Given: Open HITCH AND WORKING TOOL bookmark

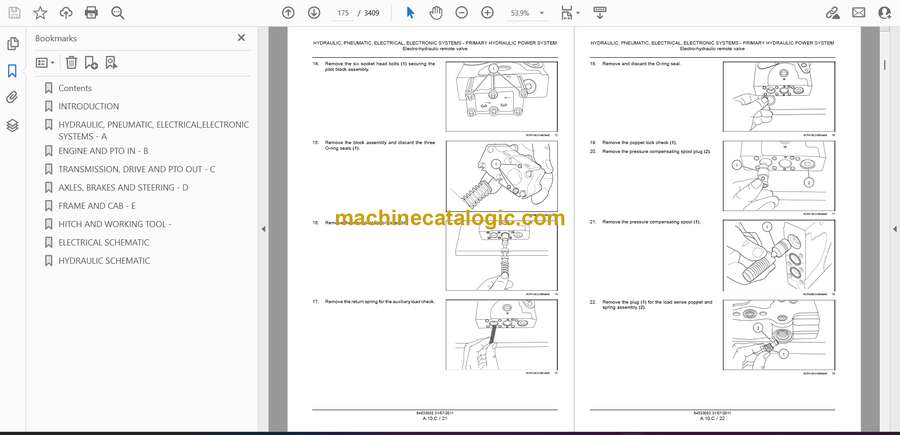Looking at the screenshot, I should (115, 224).
